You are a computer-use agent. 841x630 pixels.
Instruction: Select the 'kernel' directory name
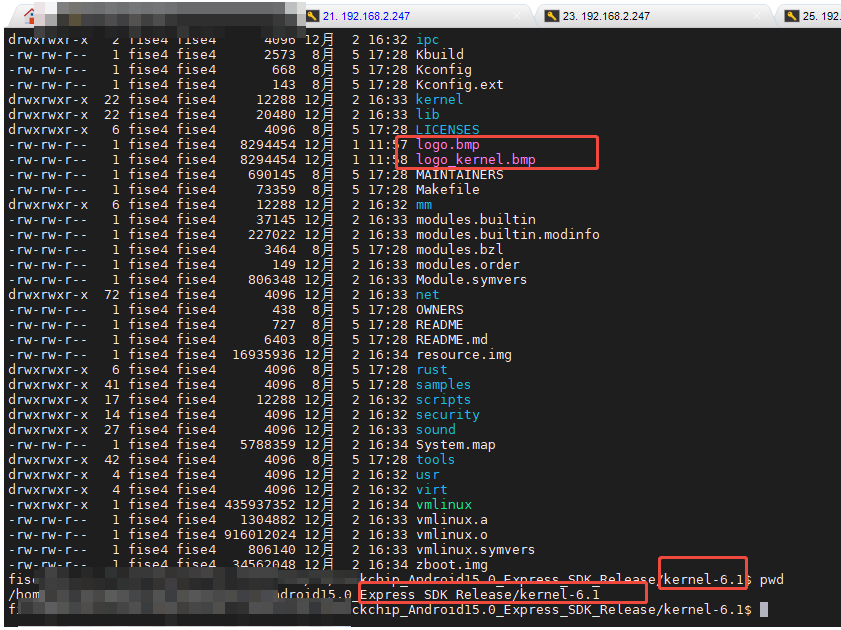(x=439, y=100)
